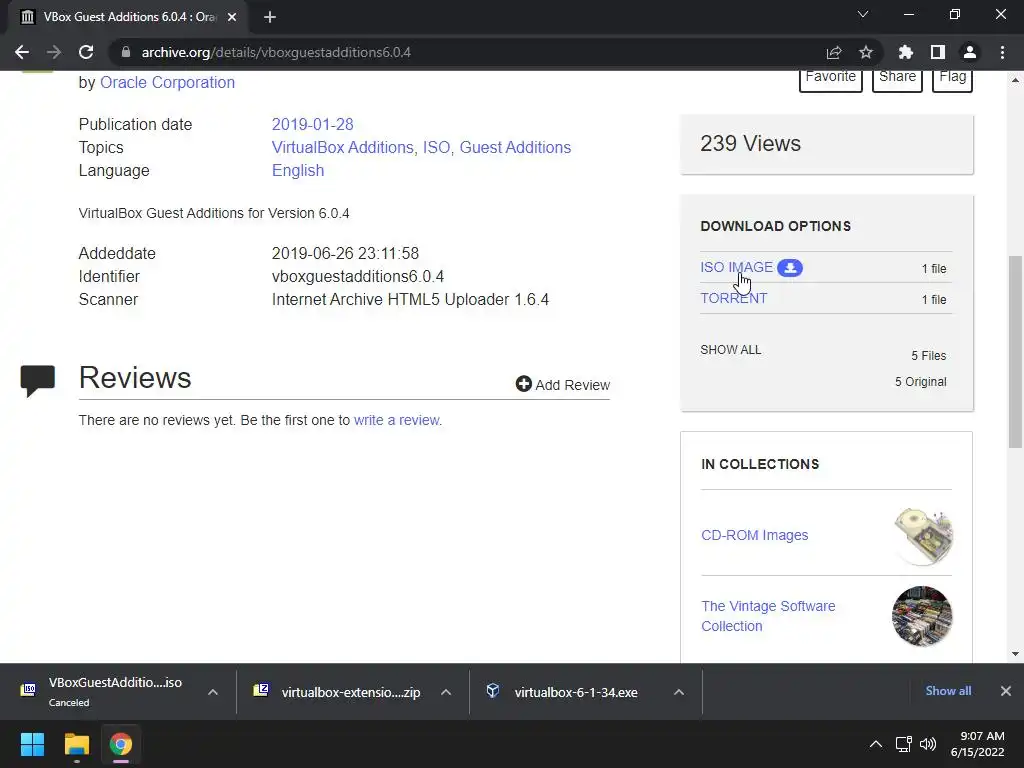Open the network status tray icon
1024x768 pixels.
point(904,744)
